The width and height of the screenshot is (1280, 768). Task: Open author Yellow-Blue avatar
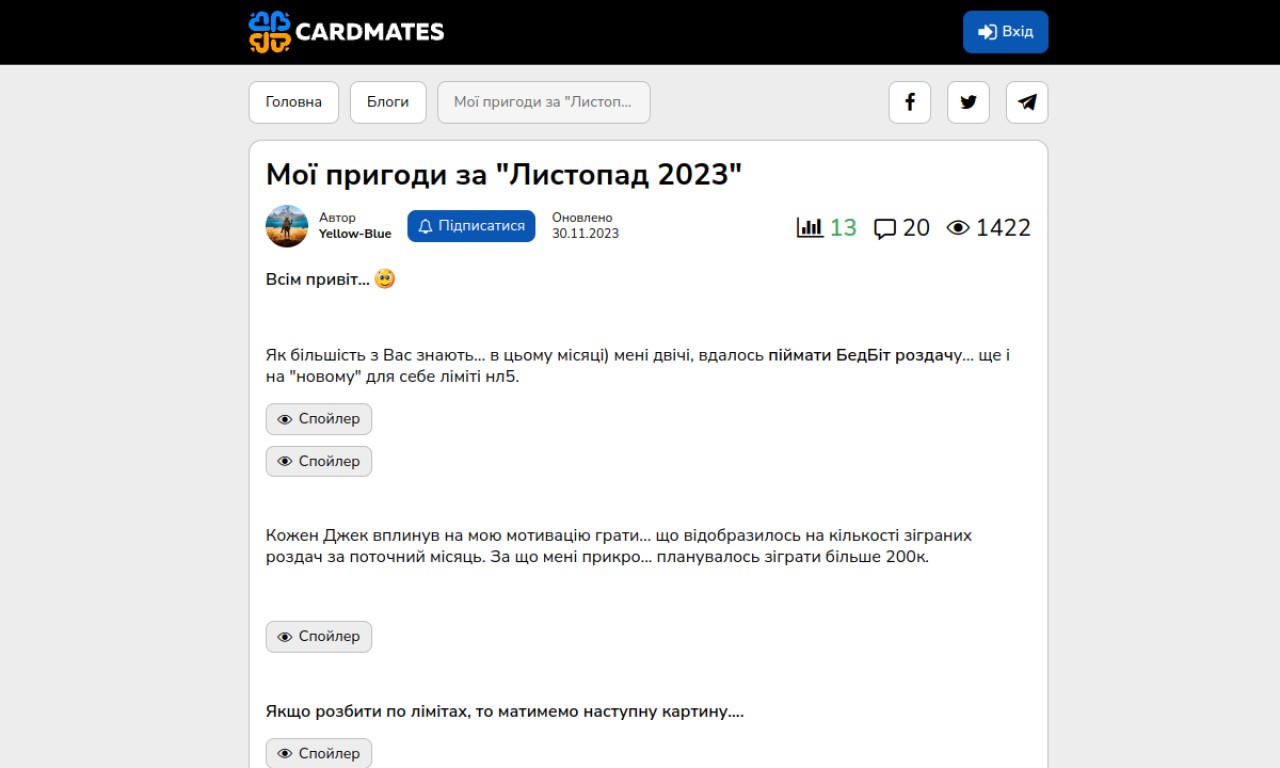(x=287, y=226)
